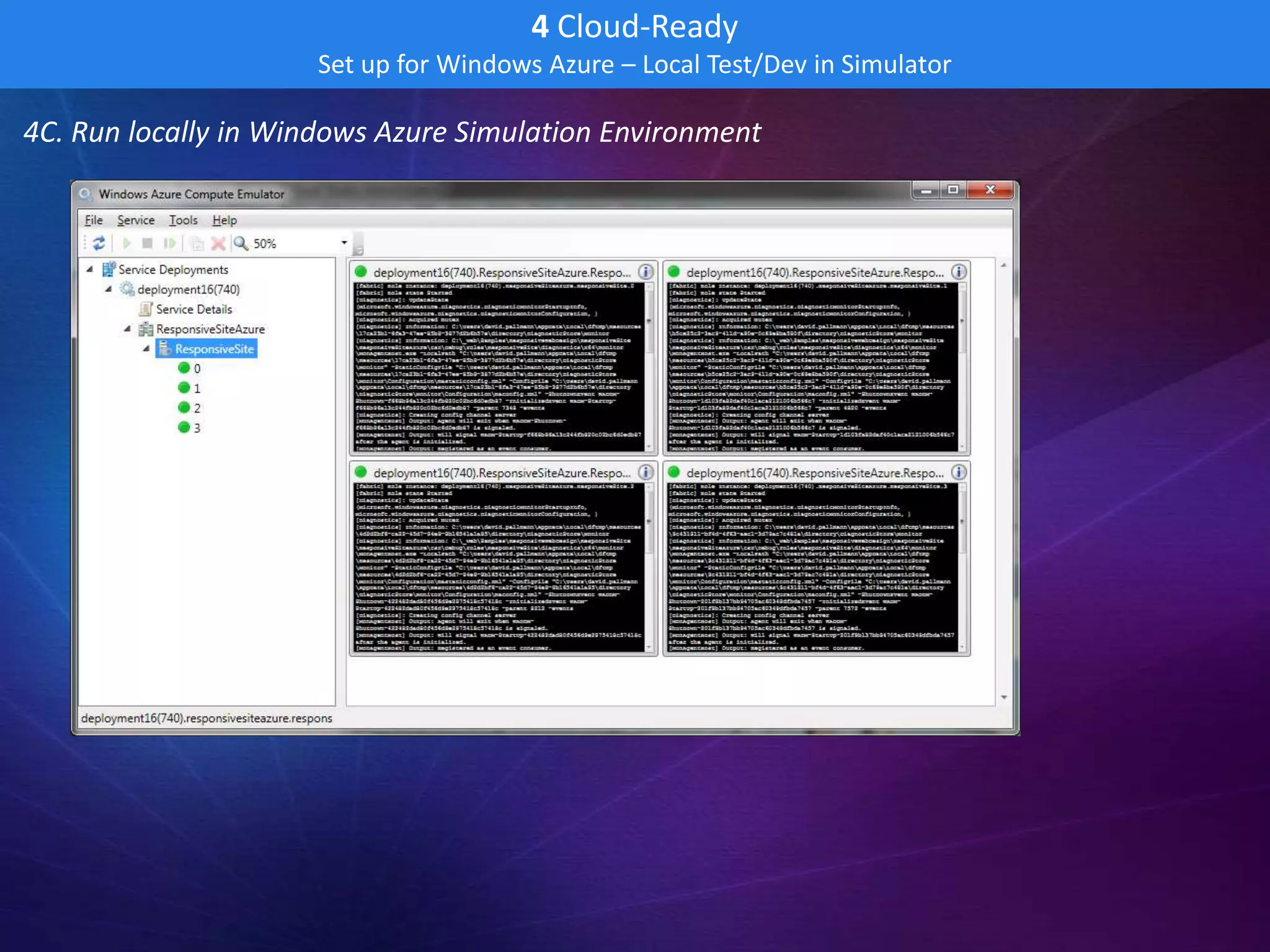Open the 50% zoom level dropdown
The height and width of the screenshot is (952, 1270).
click(x=344, y=242)
